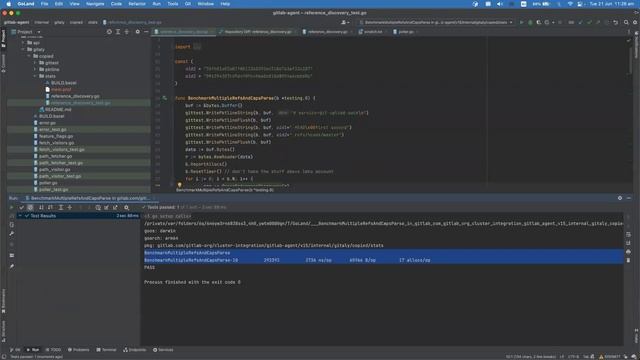
Task: Expand the pktline folder
Action: coord(35,69)
